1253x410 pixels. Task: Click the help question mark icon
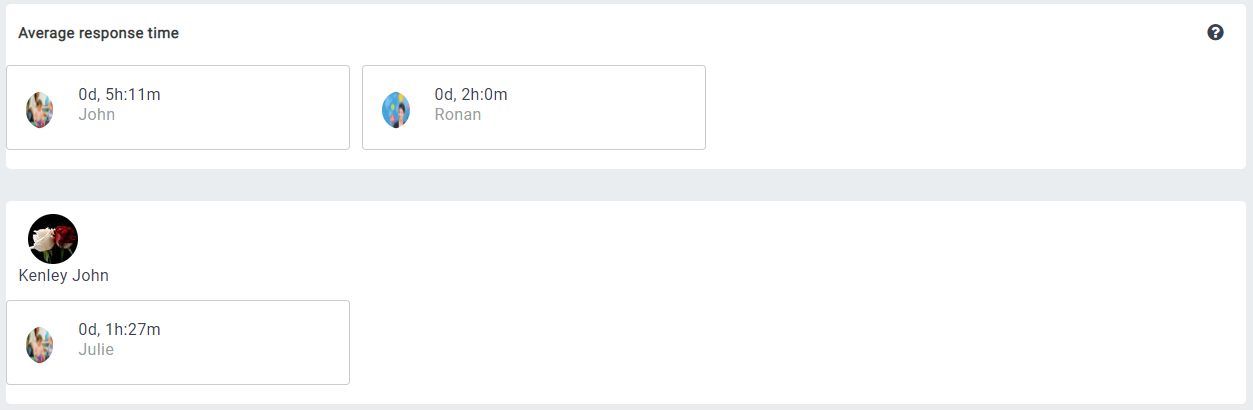[1215, 33]
